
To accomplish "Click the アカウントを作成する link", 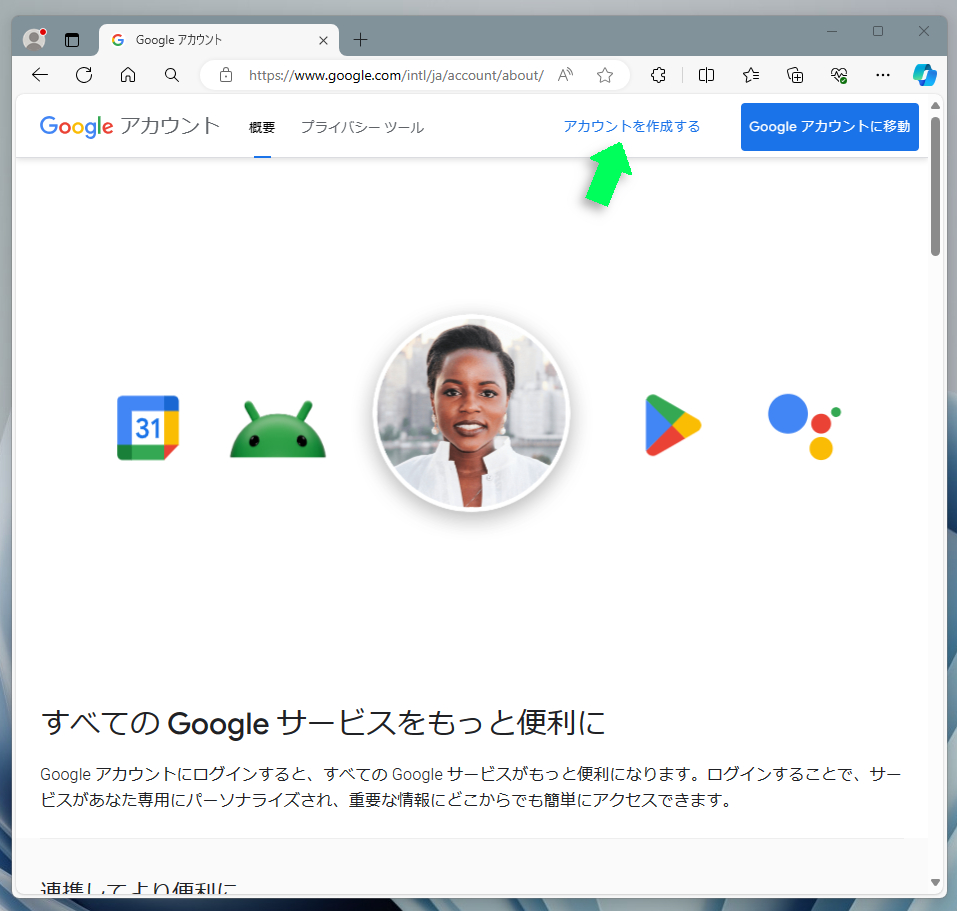I will pos(632,126).
